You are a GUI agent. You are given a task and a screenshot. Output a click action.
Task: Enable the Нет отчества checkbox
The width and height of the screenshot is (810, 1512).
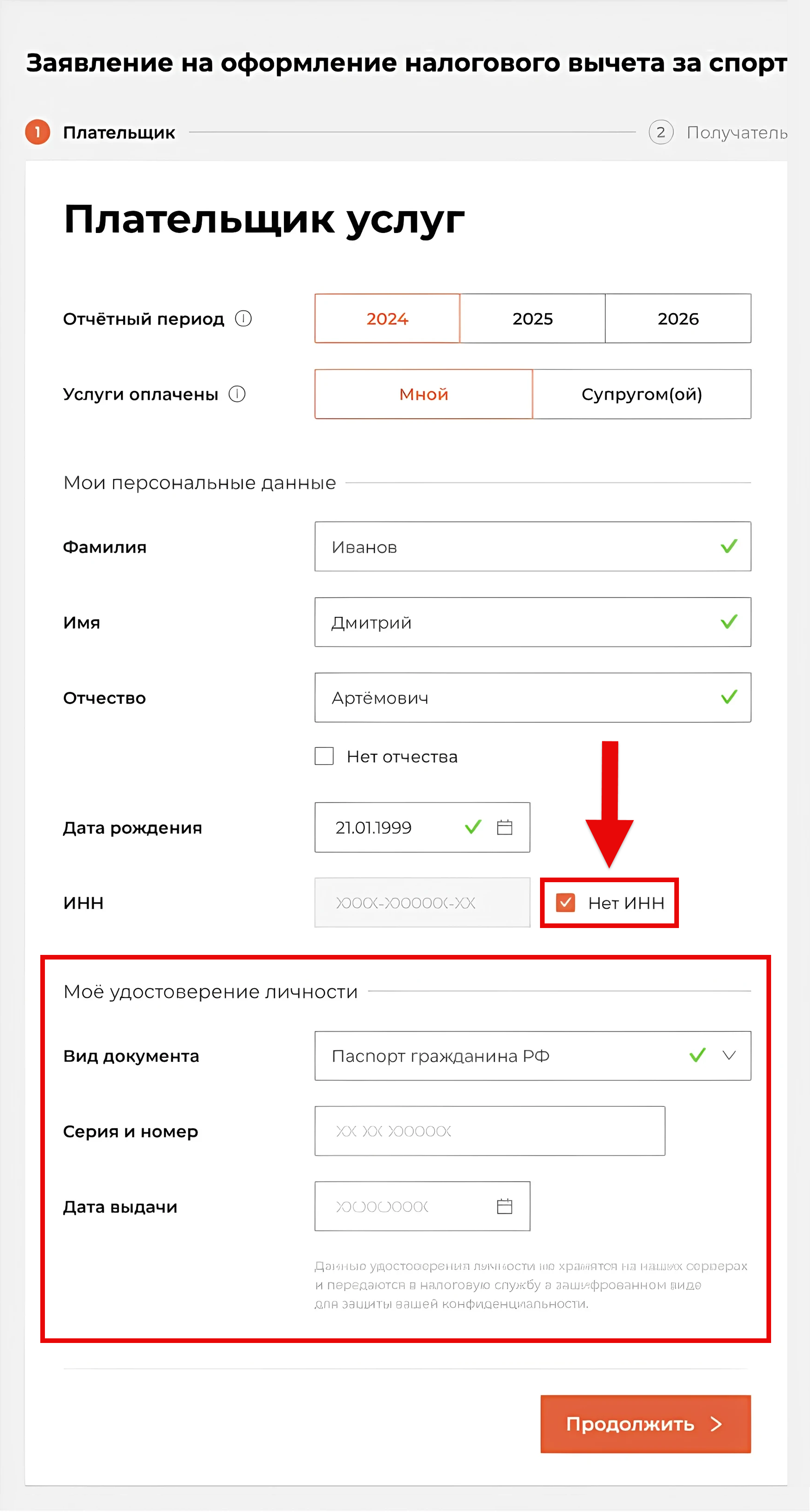[324, 756]
